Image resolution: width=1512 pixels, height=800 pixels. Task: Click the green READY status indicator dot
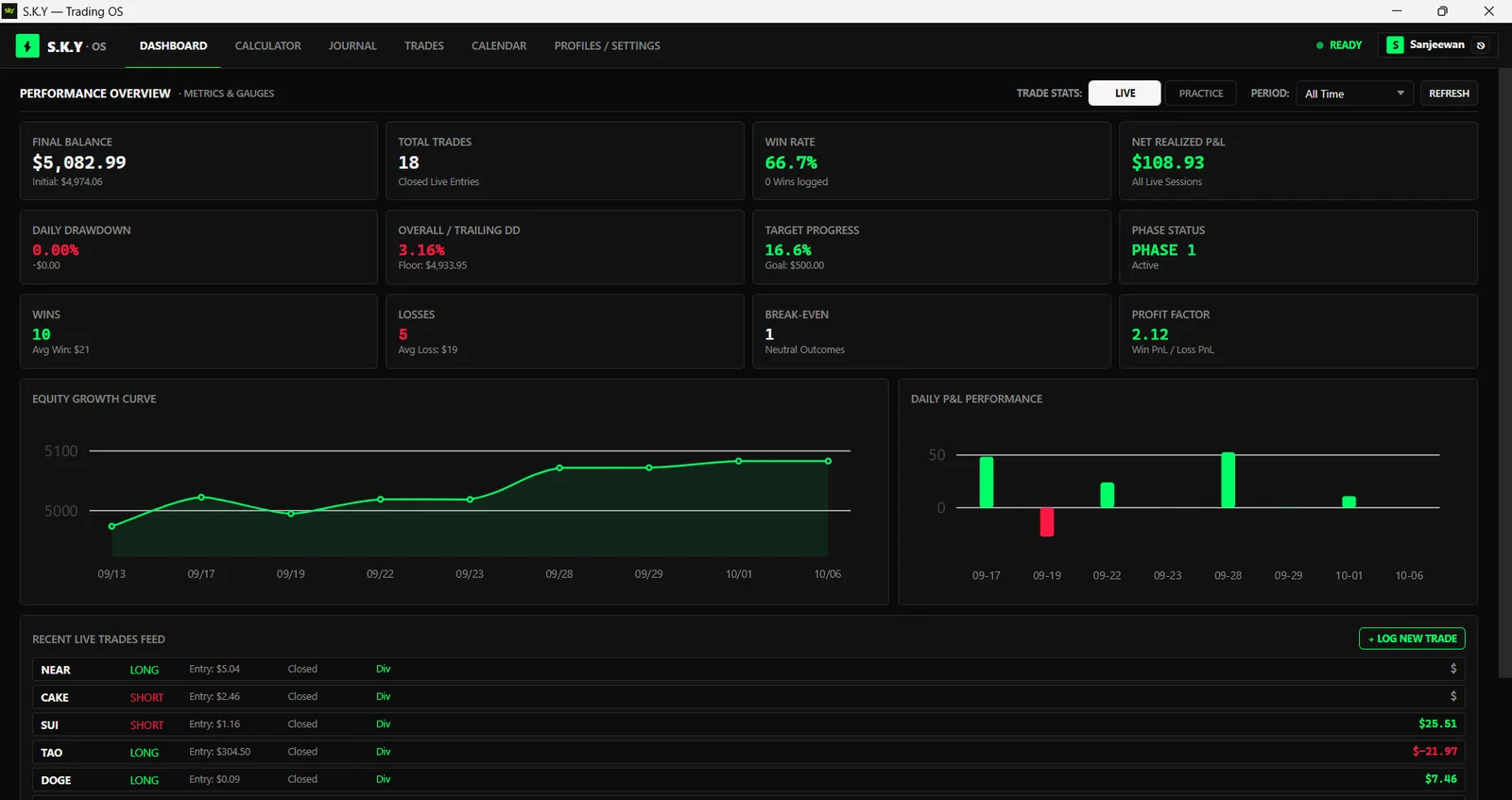pos(1320,45)
